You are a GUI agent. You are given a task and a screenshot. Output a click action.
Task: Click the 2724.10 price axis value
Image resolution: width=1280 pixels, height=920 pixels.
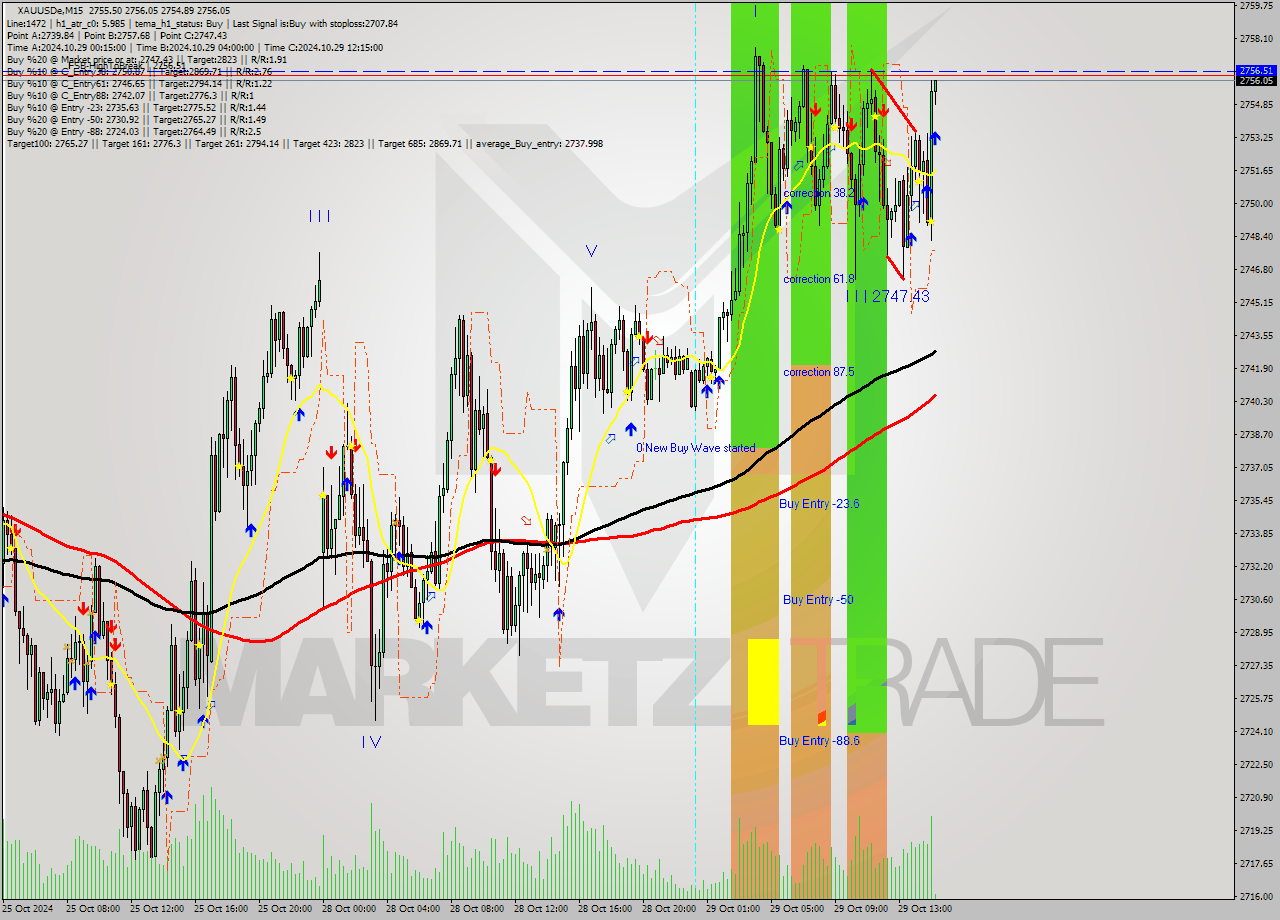pyautogui.click(x=1256, y=731)
